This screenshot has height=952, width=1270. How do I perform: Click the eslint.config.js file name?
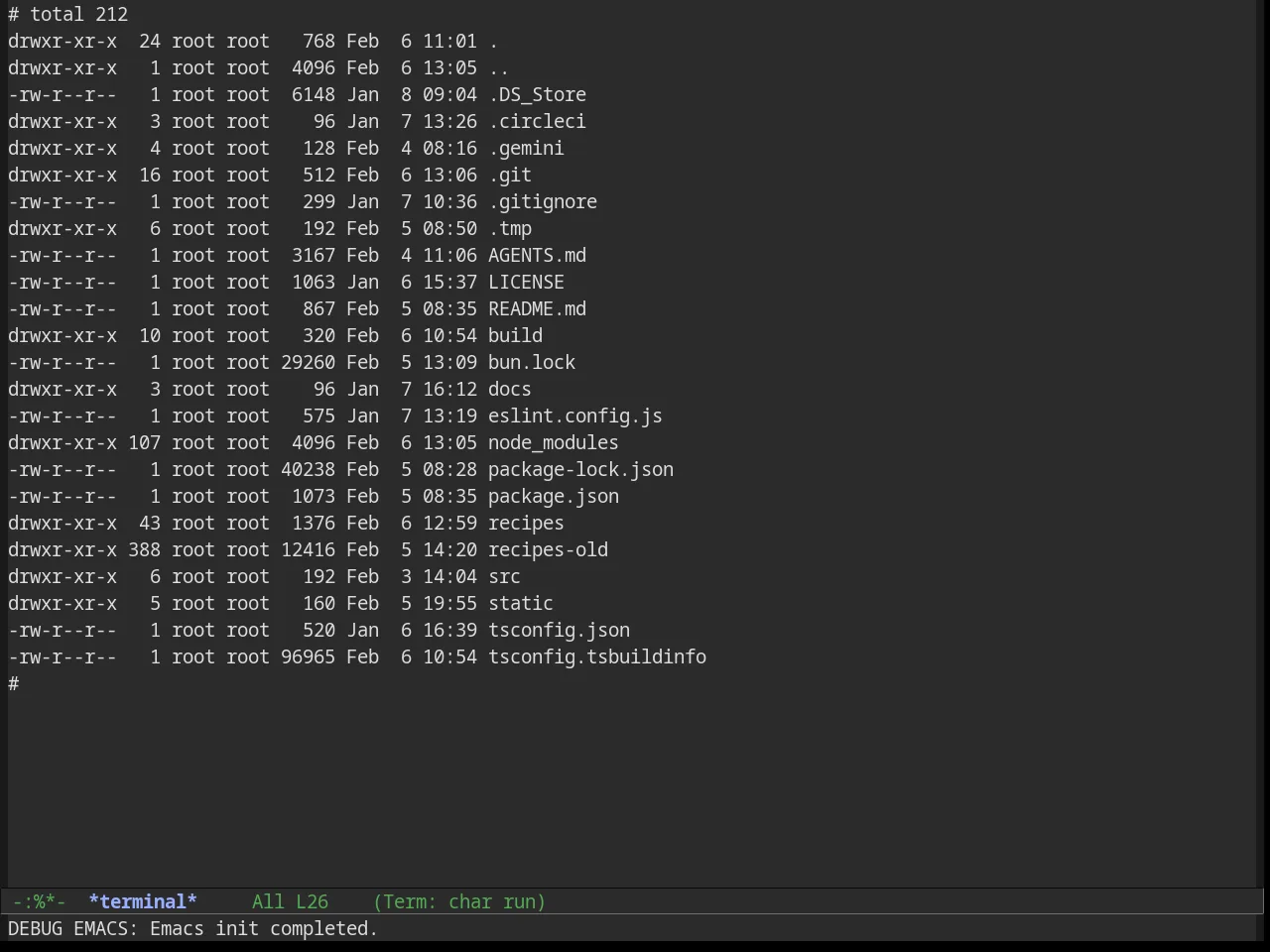[575, 416]
